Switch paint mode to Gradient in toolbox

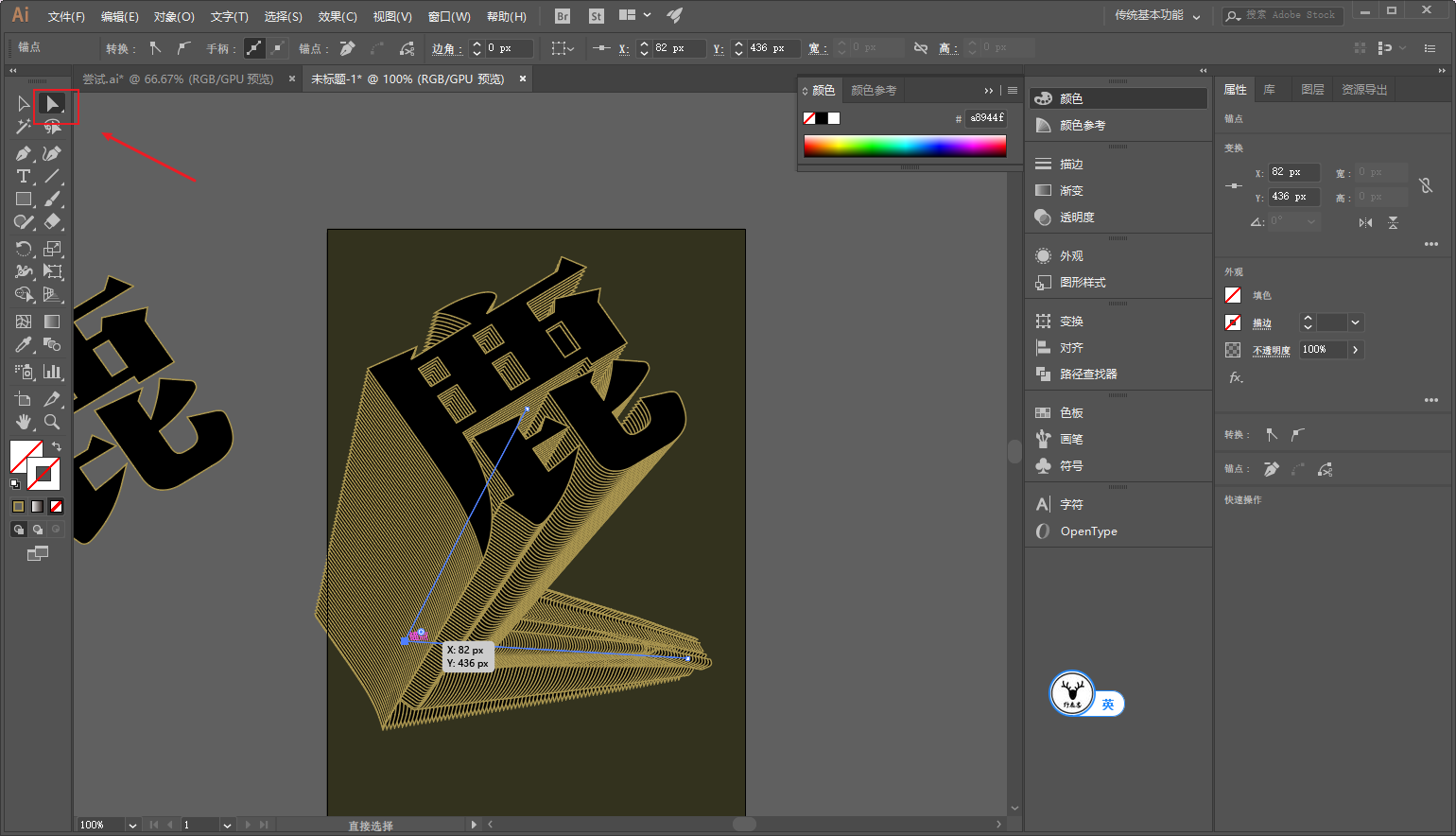coord(37,507)
